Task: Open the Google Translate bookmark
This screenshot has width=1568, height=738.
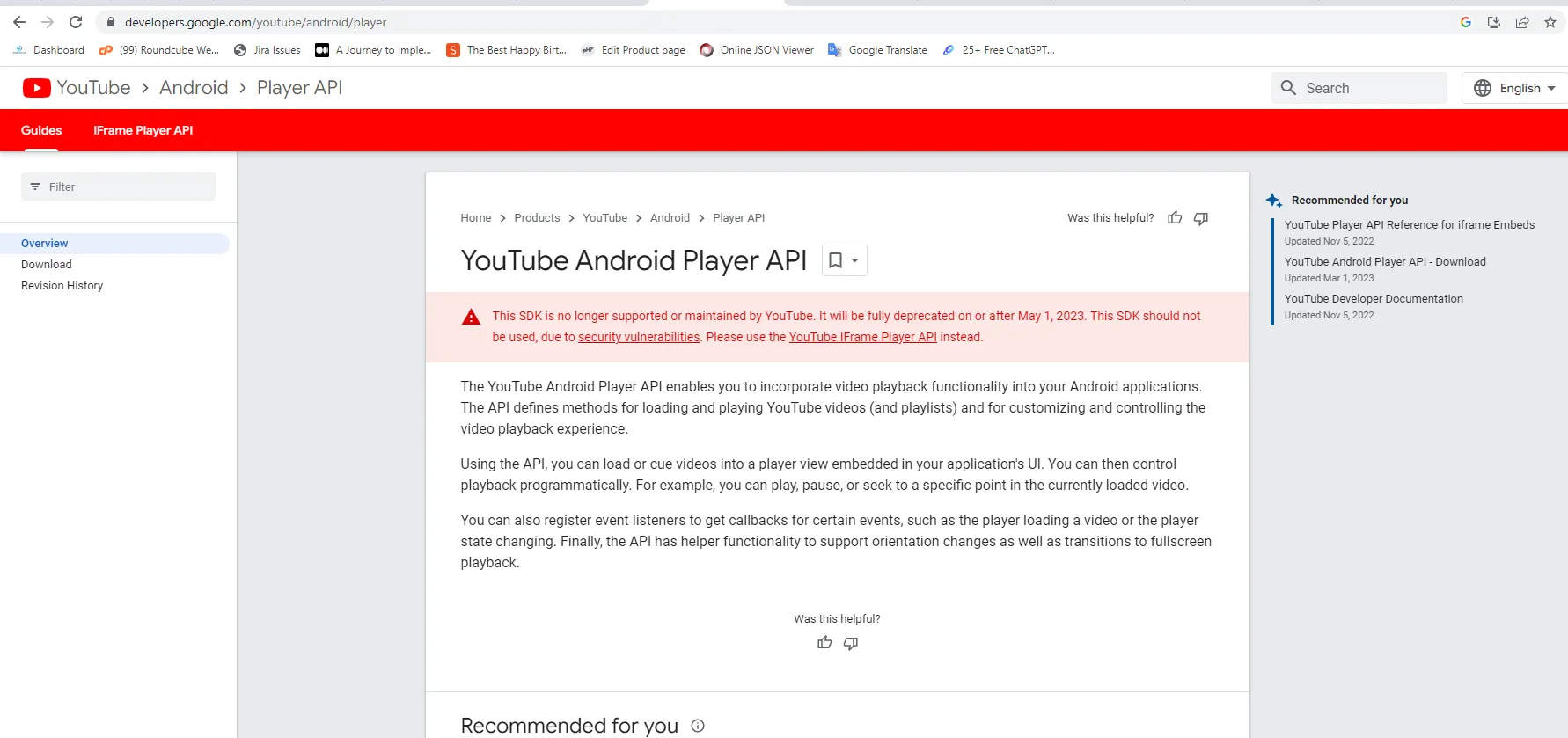Action: coord(878,50)
